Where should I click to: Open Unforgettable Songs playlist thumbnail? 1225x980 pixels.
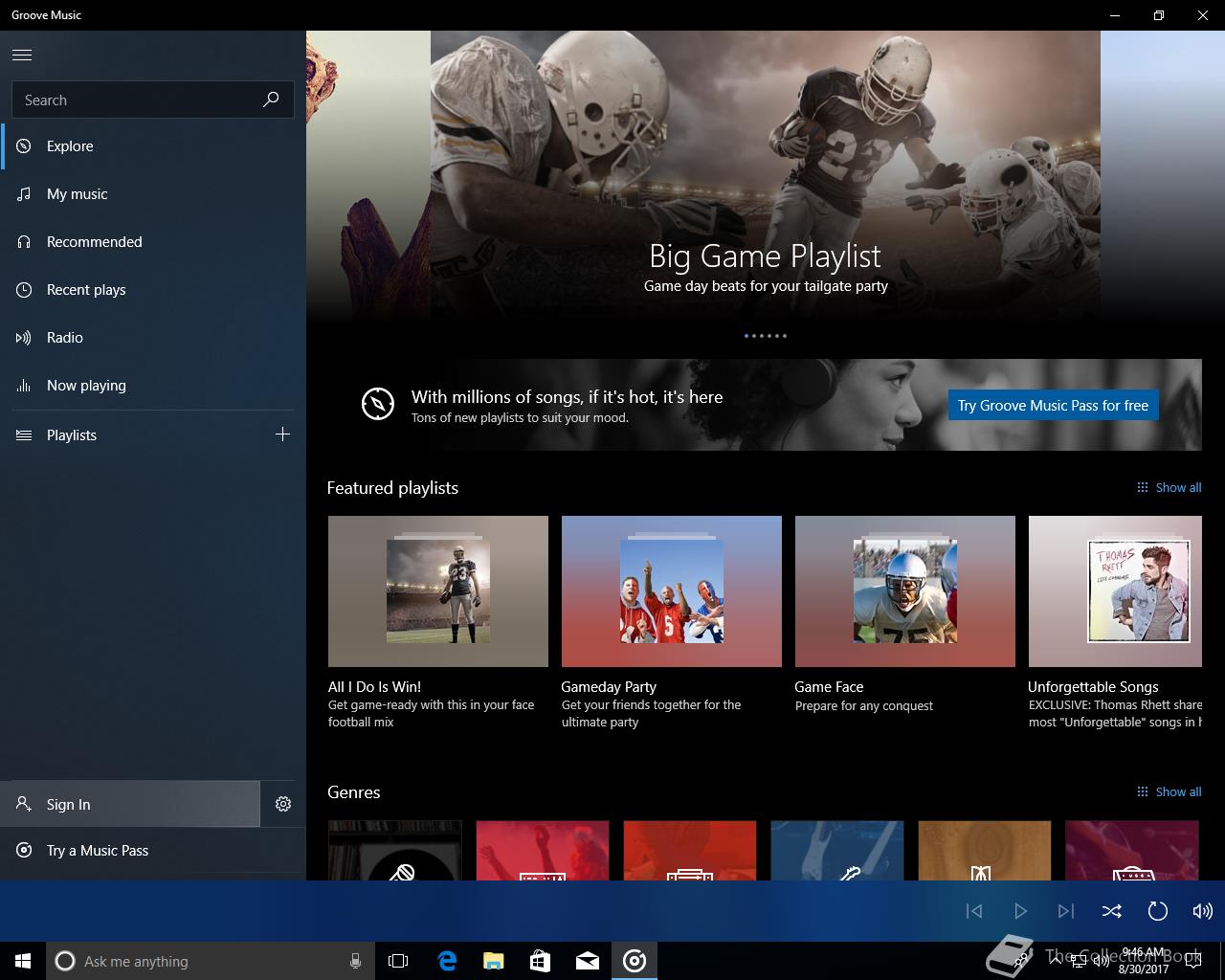pos(1115,591)
